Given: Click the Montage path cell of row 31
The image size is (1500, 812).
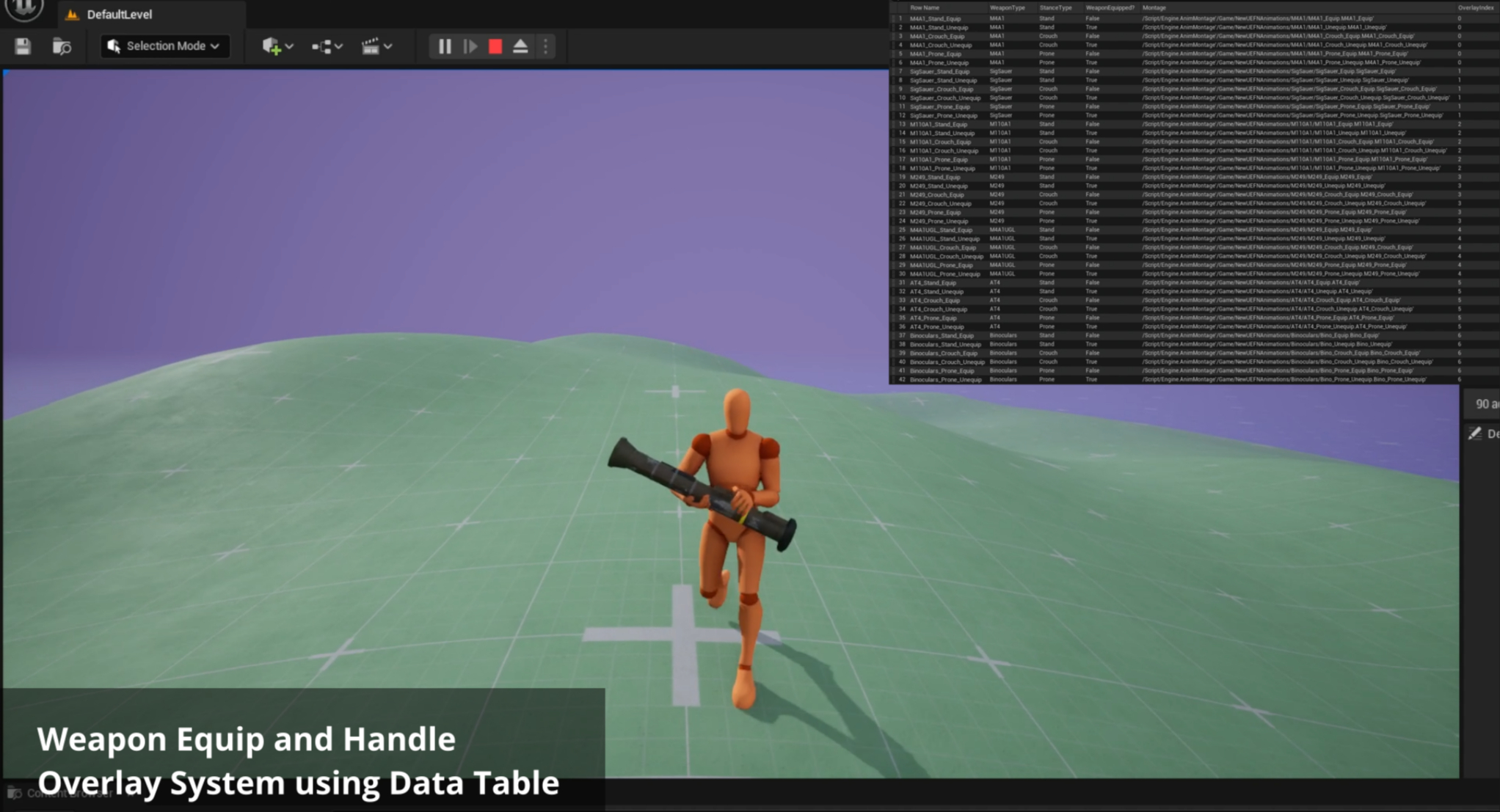Looking at the screenshot, I should pyautogui.click(x=1251, y=282).
